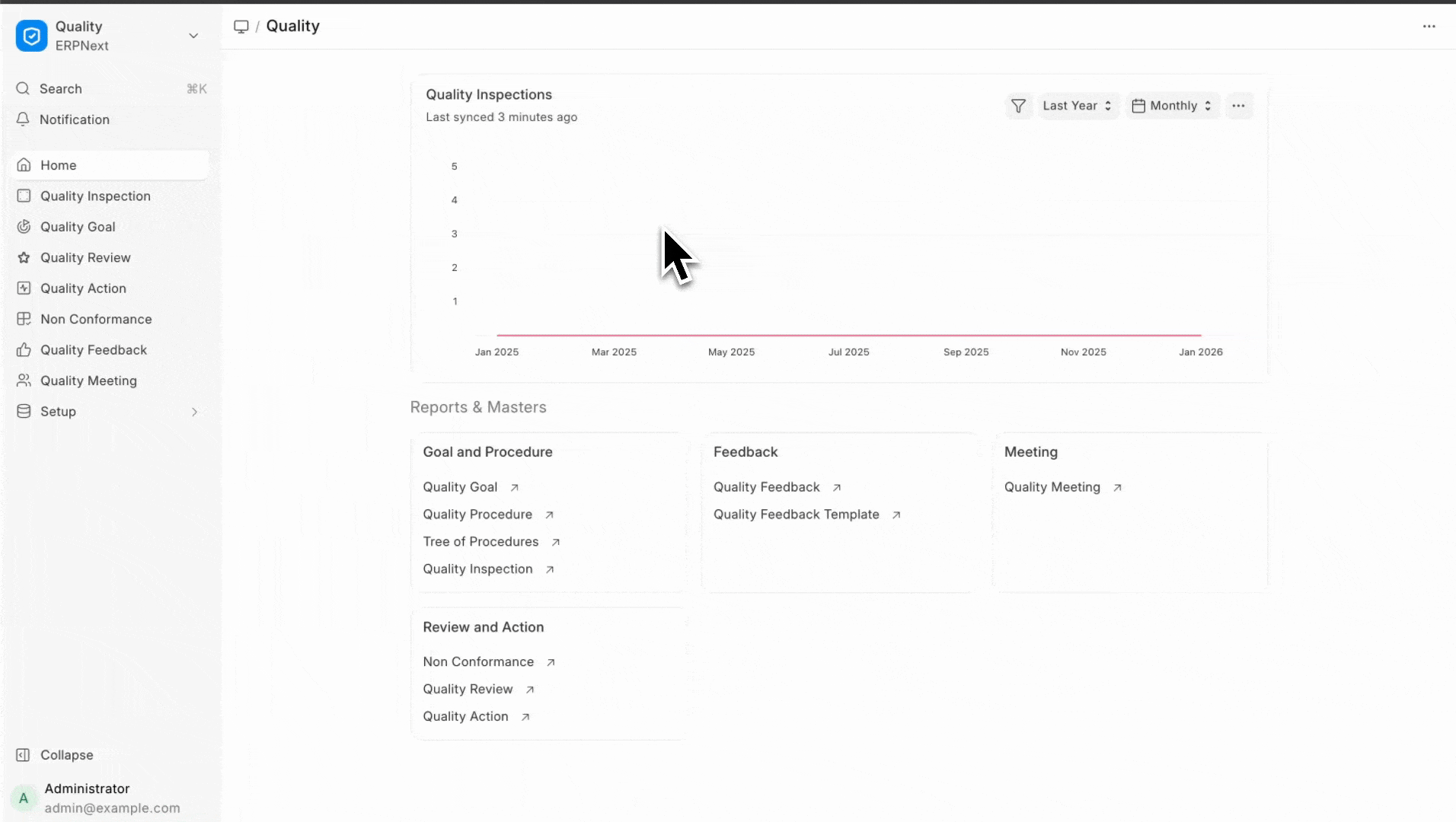Open the Last Year time range dropdown
The image size is (1456, 822).
[1077, 106]
